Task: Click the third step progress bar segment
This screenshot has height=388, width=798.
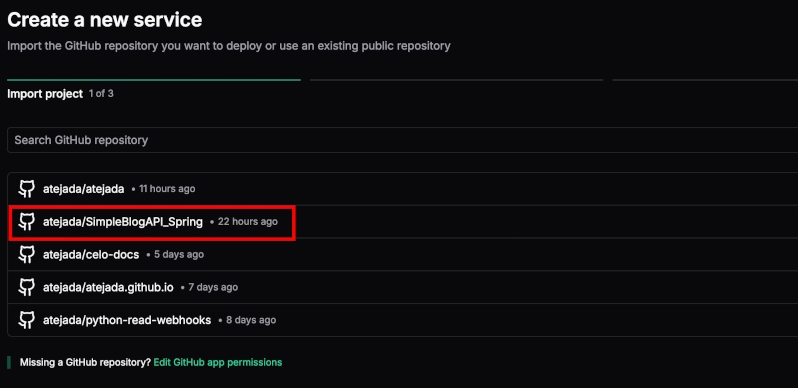Action: tap(705, 79)
